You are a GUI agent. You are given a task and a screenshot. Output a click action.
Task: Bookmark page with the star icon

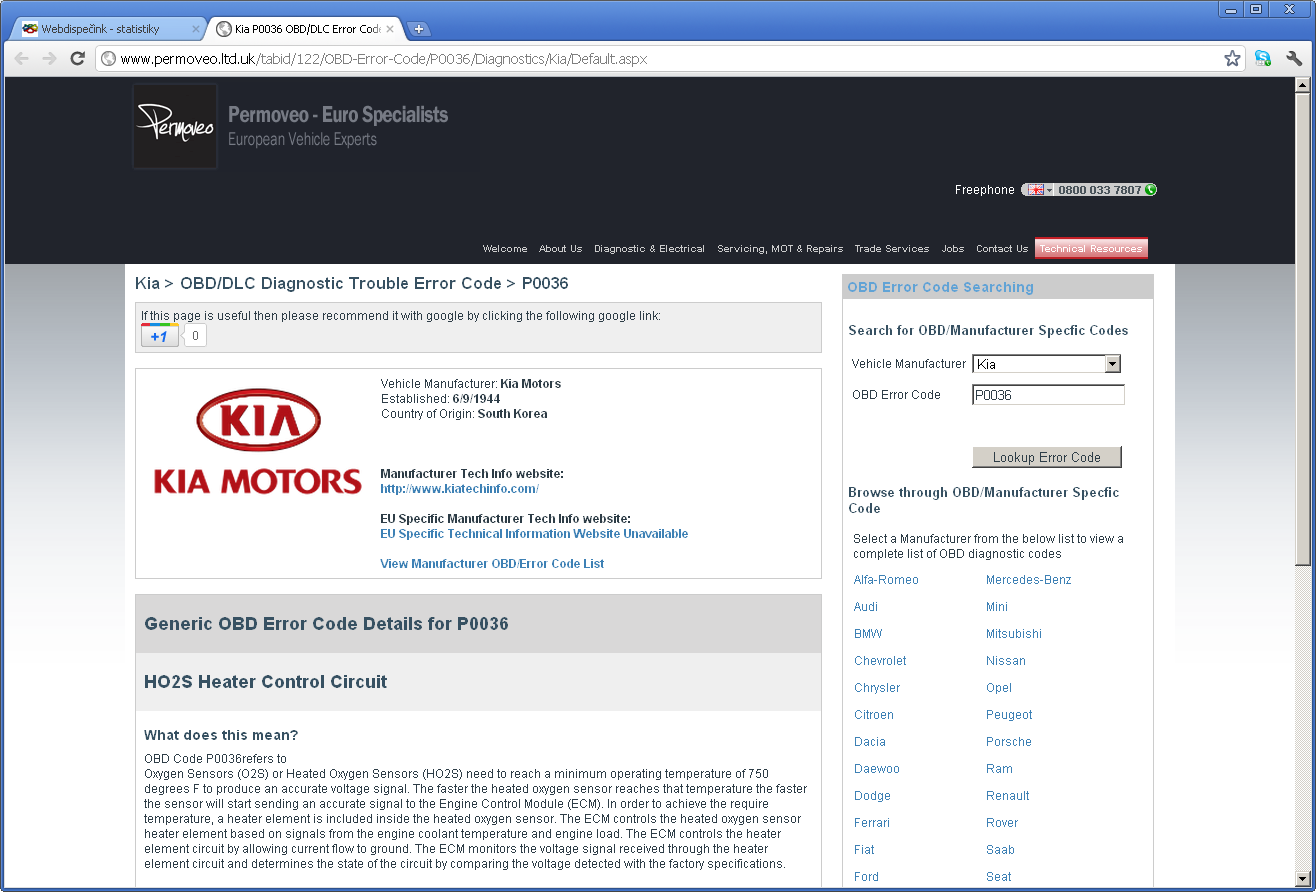point(1232,59)
